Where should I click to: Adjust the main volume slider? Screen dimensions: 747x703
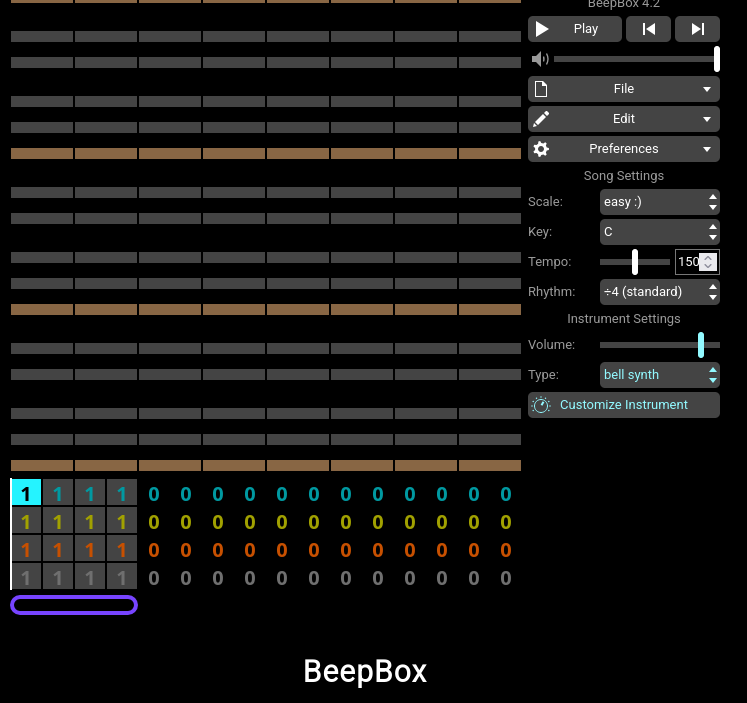[636, 59]
